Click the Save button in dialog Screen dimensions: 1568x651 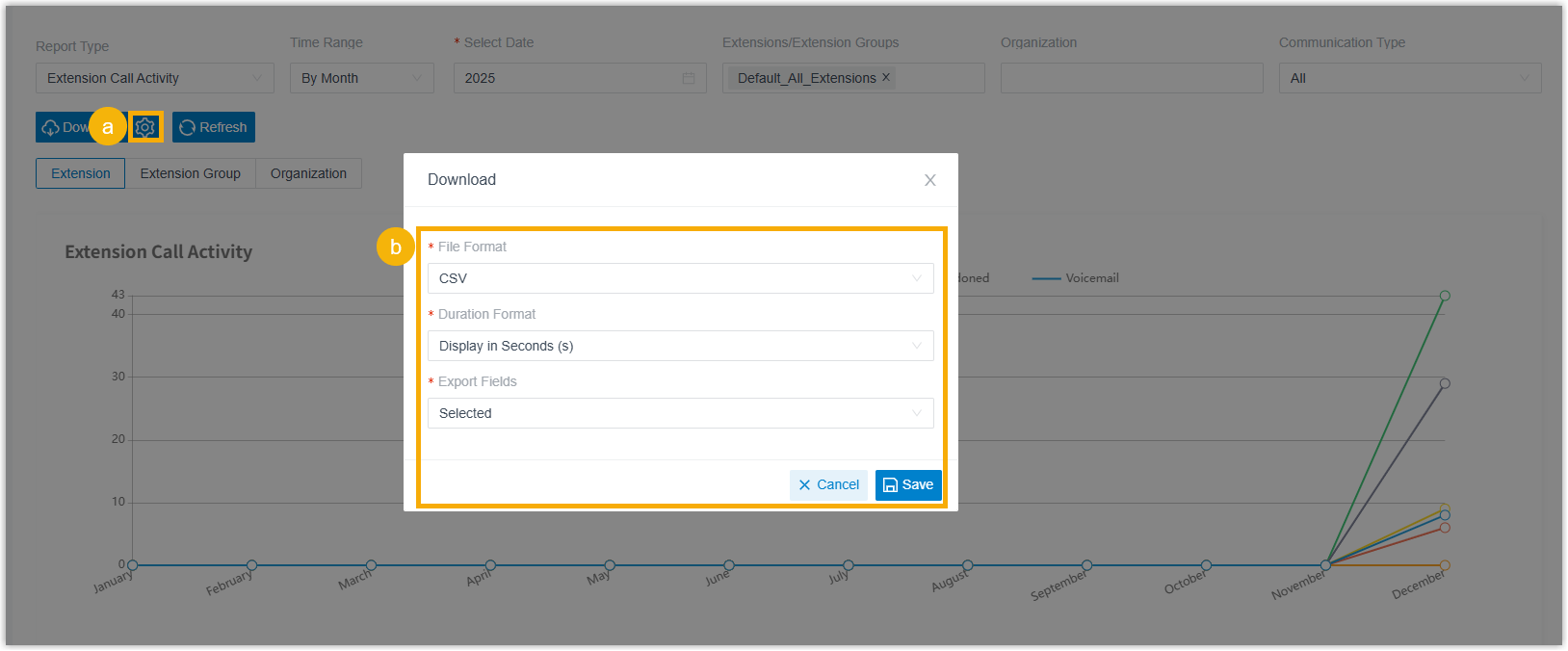pos(907,484)
